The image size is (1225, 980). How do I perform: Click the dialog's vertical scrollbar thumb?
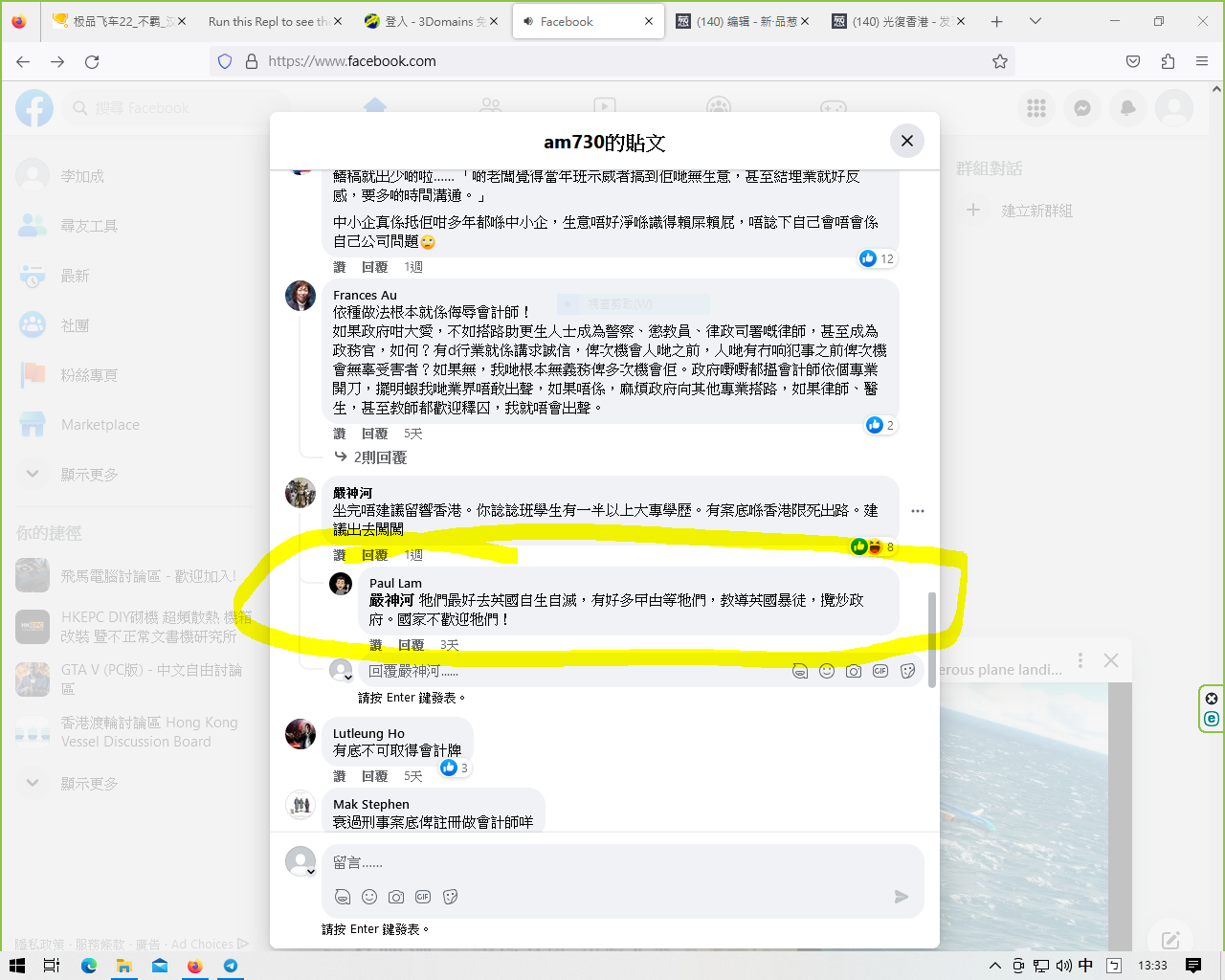tap(931, 639)
